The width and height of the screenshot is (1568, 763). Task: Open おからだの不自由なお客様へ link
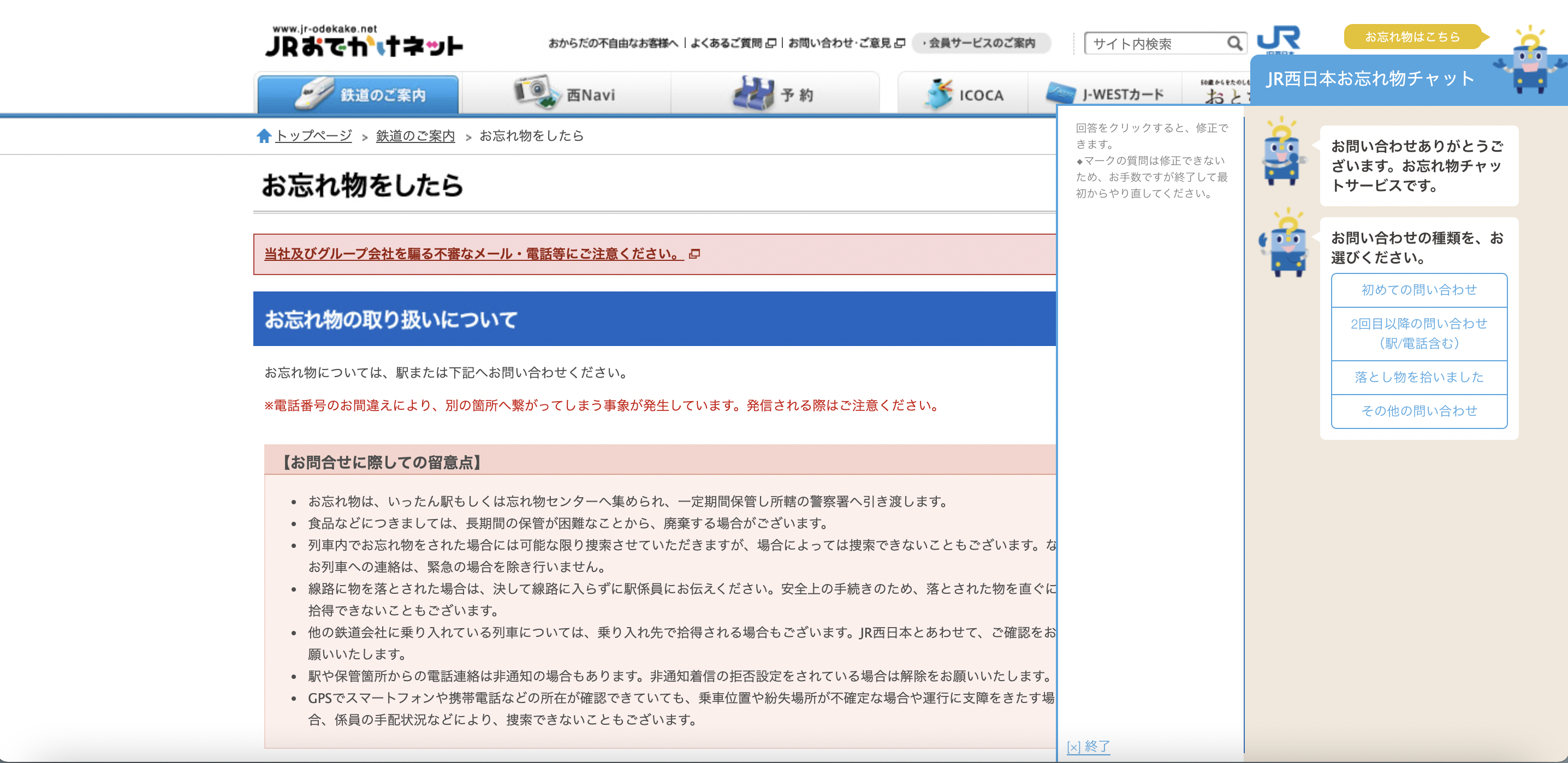[613, 43]
